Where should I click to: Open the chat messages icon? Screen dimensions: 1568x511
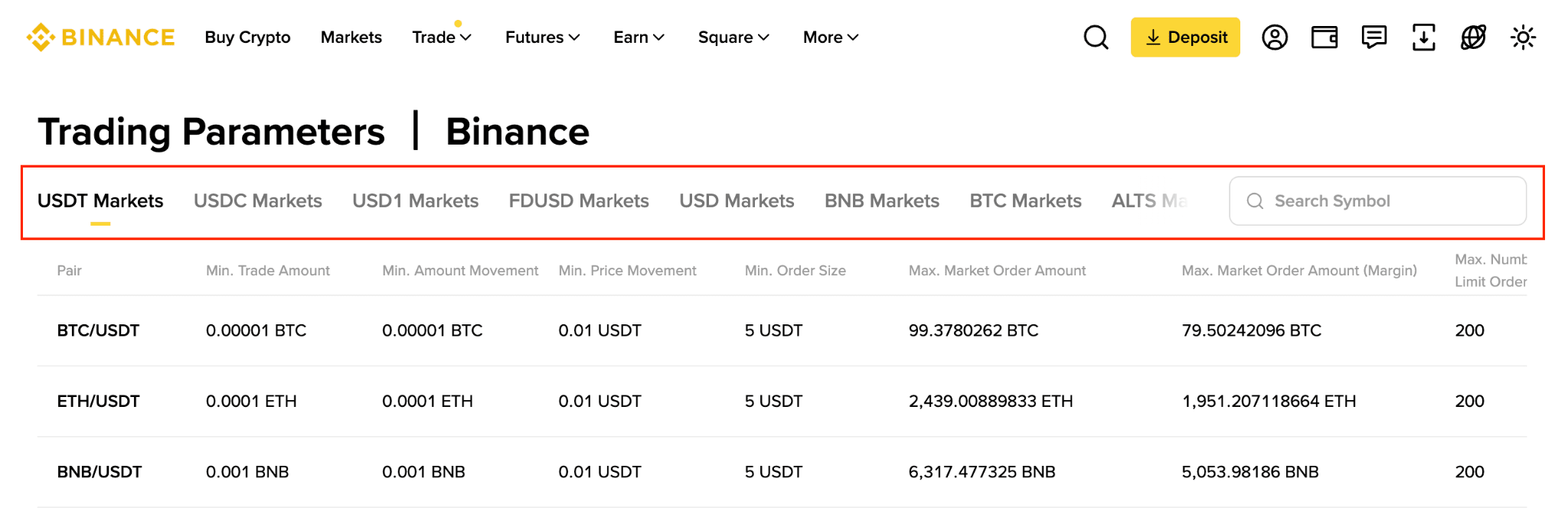point(1374,37)
